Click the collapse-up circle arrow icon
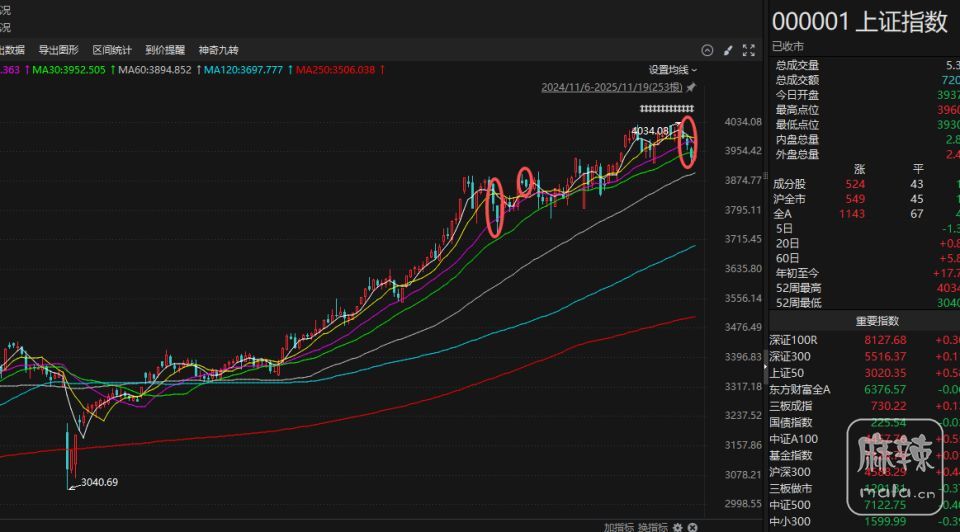Viewport: 960px width, 532px height. click(707, 50)
